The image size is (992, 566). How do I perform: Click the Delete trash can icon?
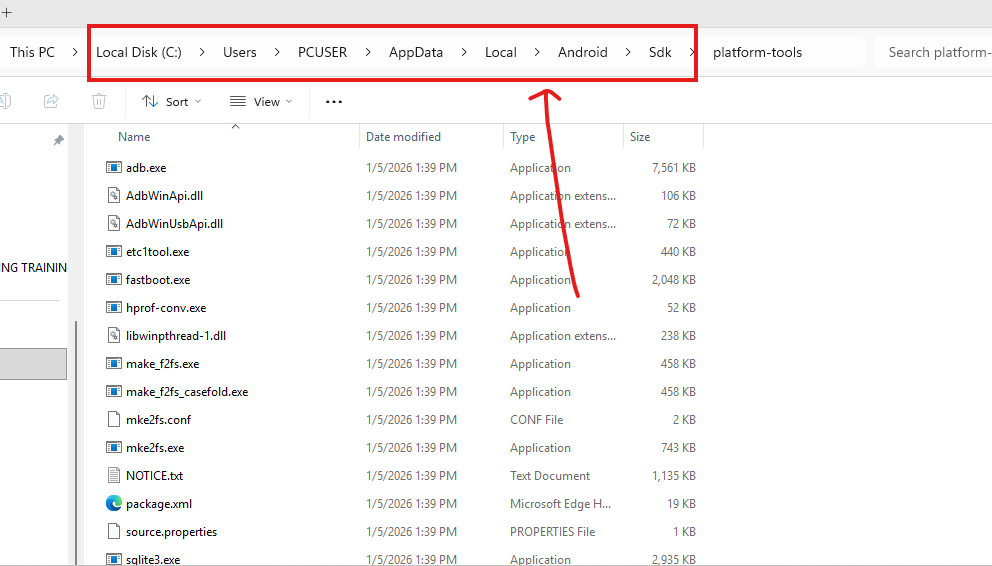(x=98, y=101)
